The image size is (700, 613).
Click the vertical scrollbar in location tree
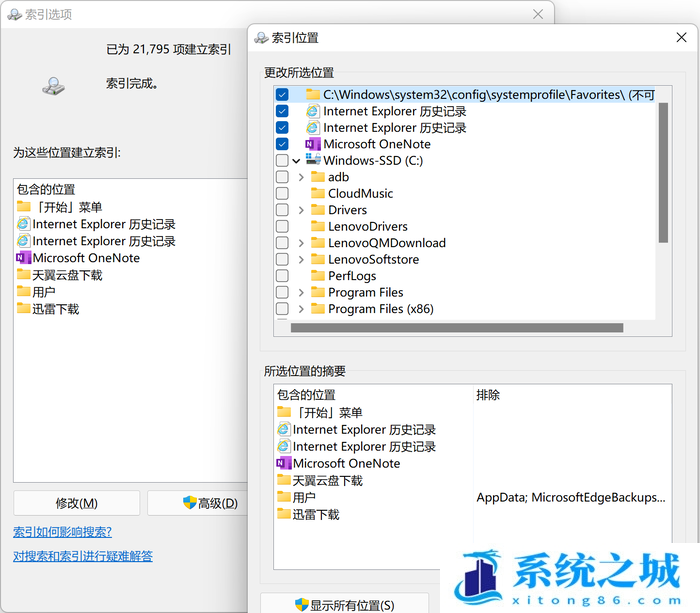coord(663,172)
